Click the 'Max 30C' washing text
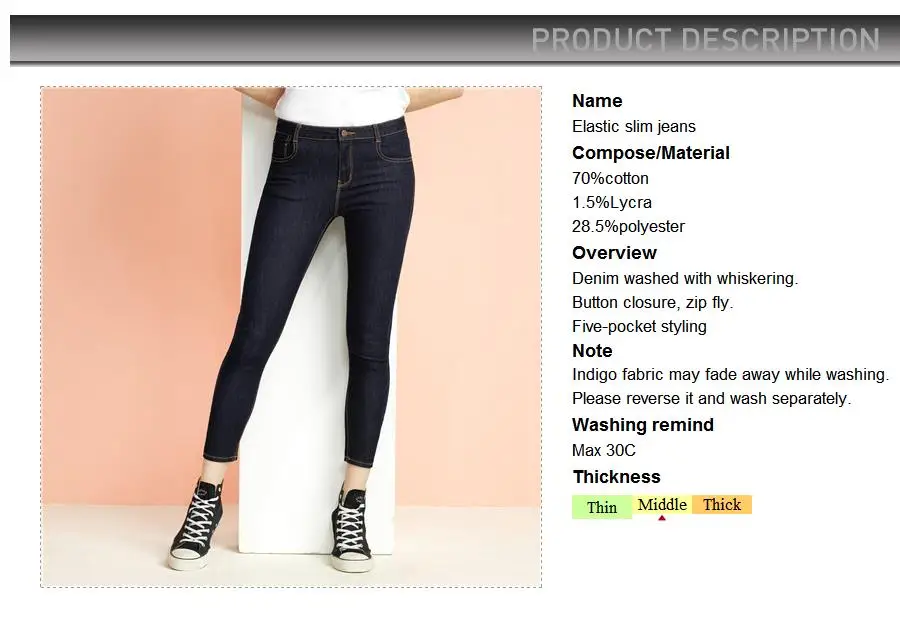This screenshot has height=622, width=900. (x=604, y=450)
